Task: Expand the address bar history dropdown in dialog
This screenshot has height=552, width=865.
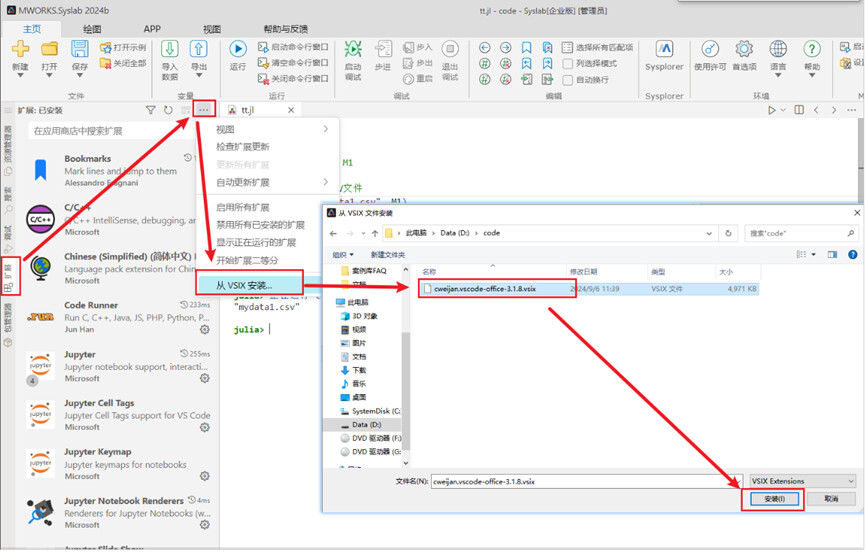Action: (709, 233)
